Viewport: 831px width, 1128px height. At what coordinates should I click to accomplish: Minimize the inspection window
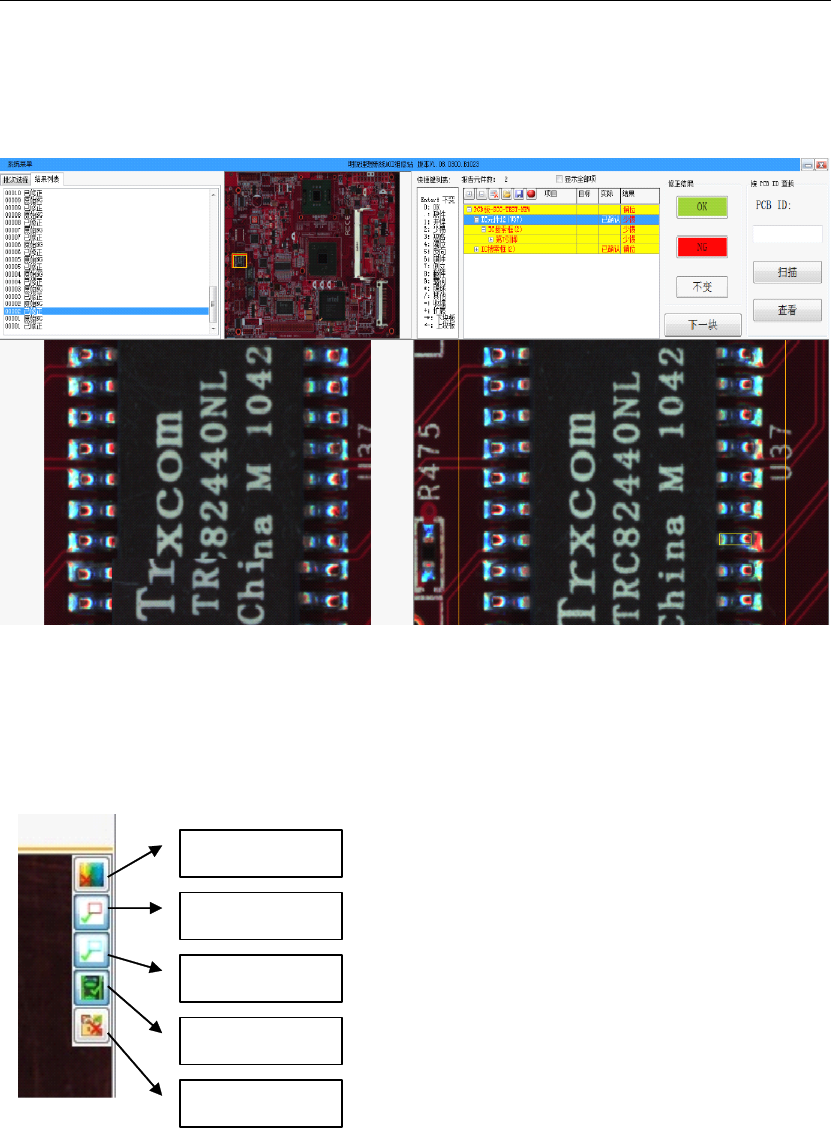808,165
